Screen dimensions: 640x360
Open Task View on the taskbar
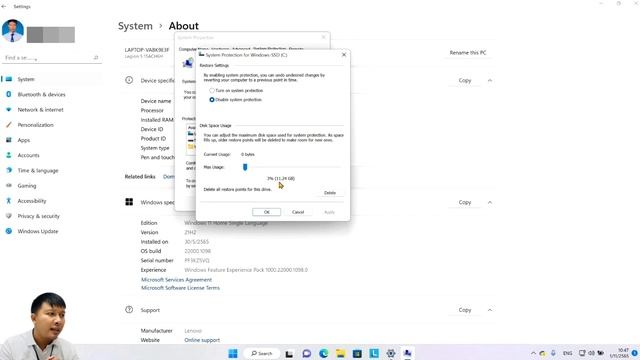[x=289, y=353]
